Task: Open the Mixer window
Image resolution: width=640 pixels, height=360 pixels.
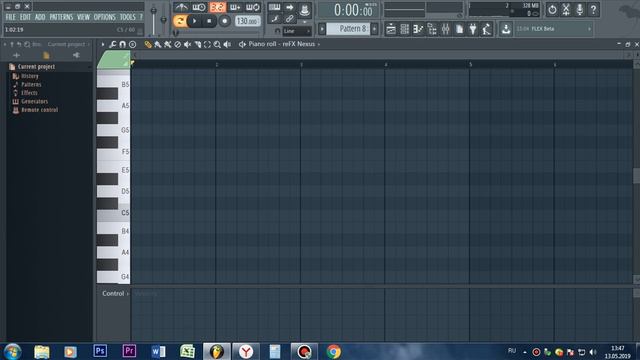Action: point(445,29)
